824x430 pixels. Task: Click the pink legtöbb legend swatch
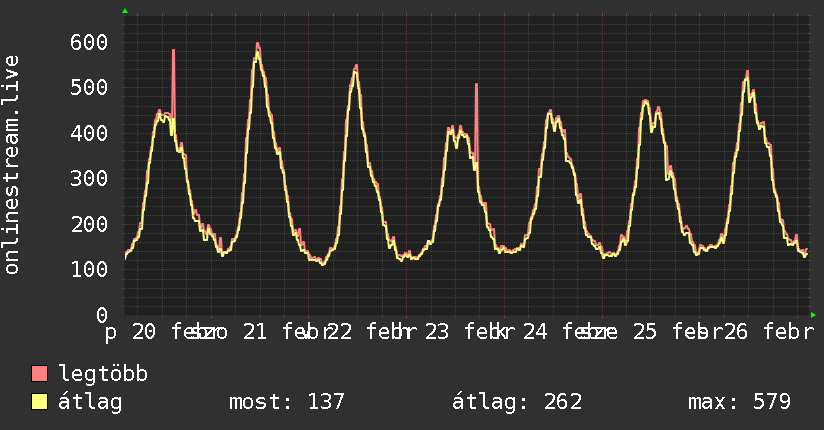pyautogui.click(x=39, y=373)
